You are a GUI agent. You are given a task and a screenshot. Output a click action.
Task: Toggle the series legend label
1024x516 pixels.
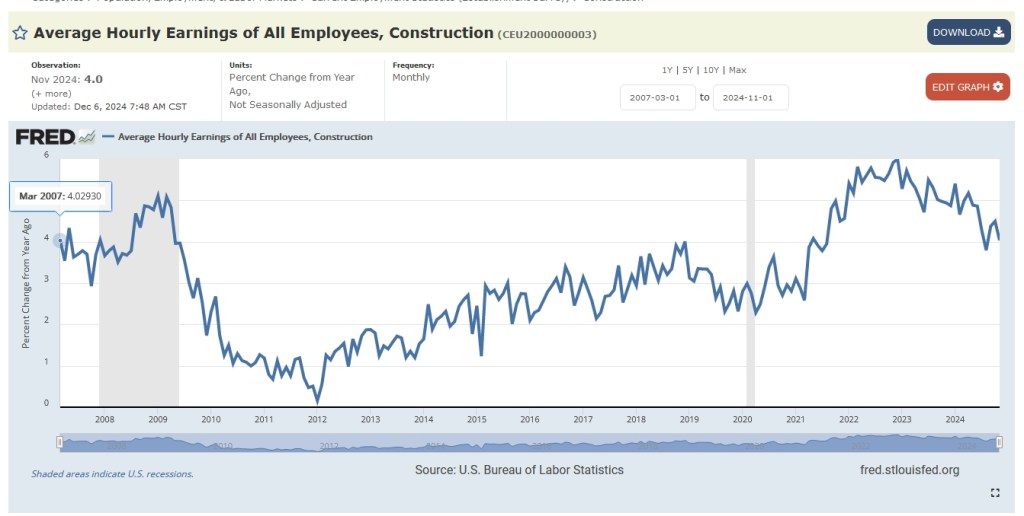click(x=245, y=137)
